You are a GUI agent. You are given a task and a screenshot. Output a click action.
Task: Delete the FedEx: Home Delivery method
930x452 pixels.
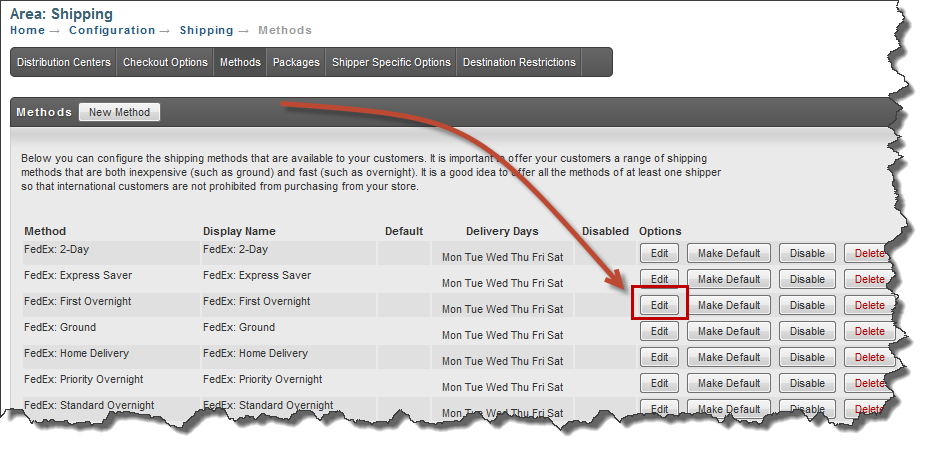869,358
